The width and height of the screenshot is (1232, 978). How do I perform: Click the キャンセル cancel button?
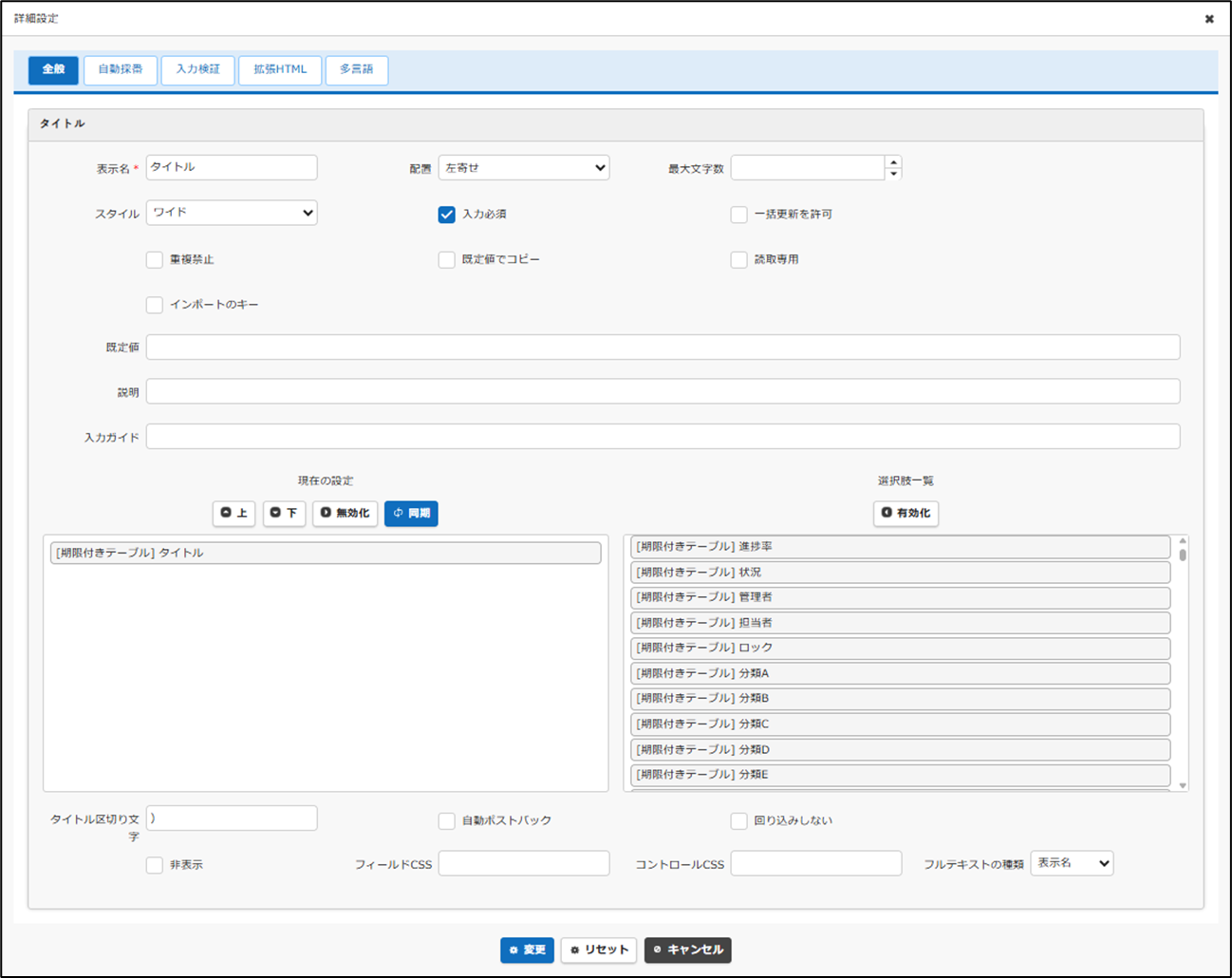pyautogui.click(x=687, y=950)
